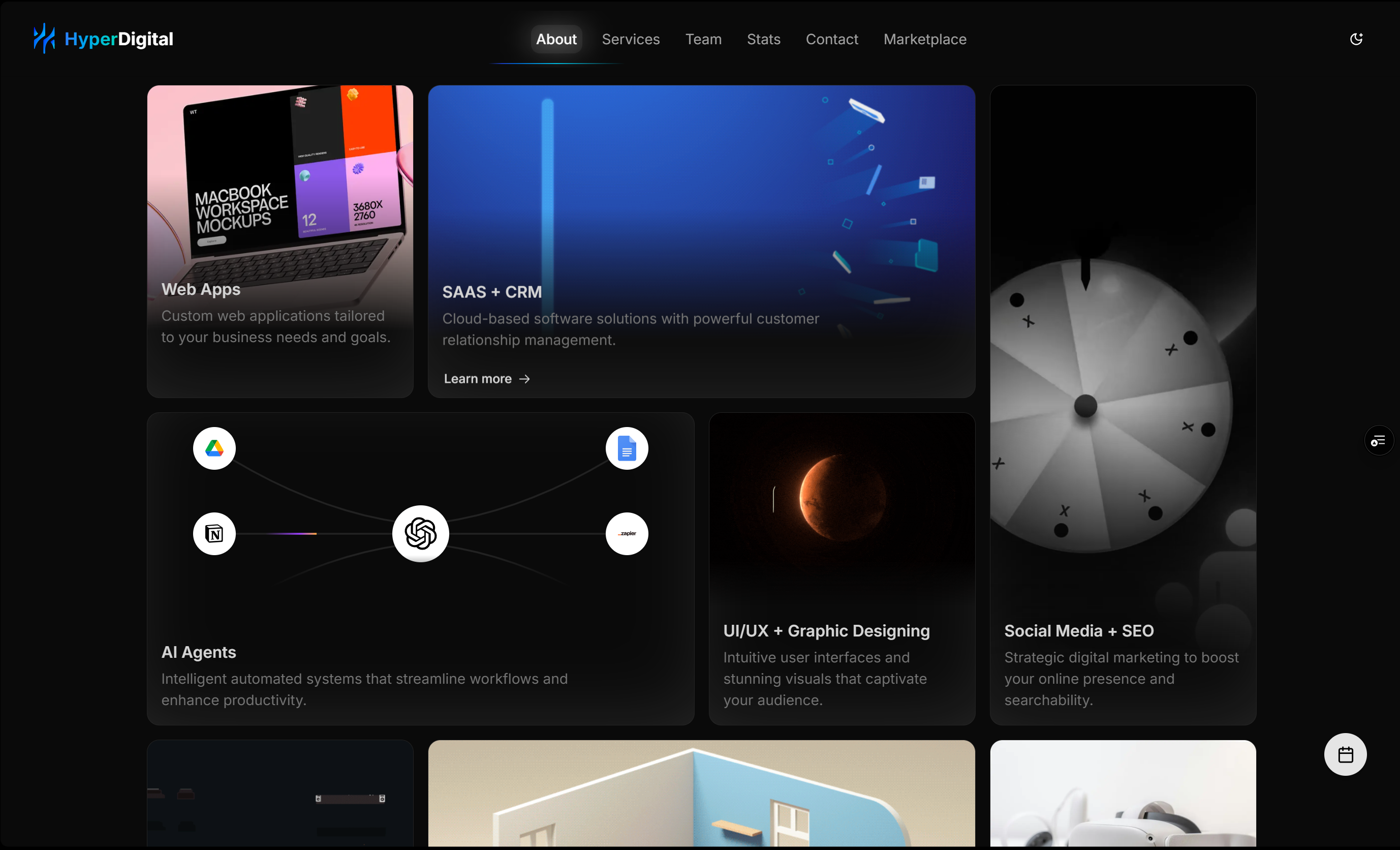Click the Zapier icon
Viewport: 1400px width, 850px height.
click(627, 534)
